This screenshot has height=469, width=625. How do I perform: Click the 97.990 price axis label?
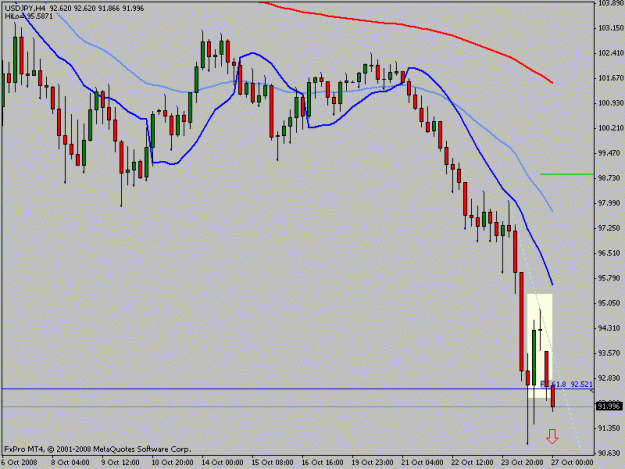coord(610,203)
